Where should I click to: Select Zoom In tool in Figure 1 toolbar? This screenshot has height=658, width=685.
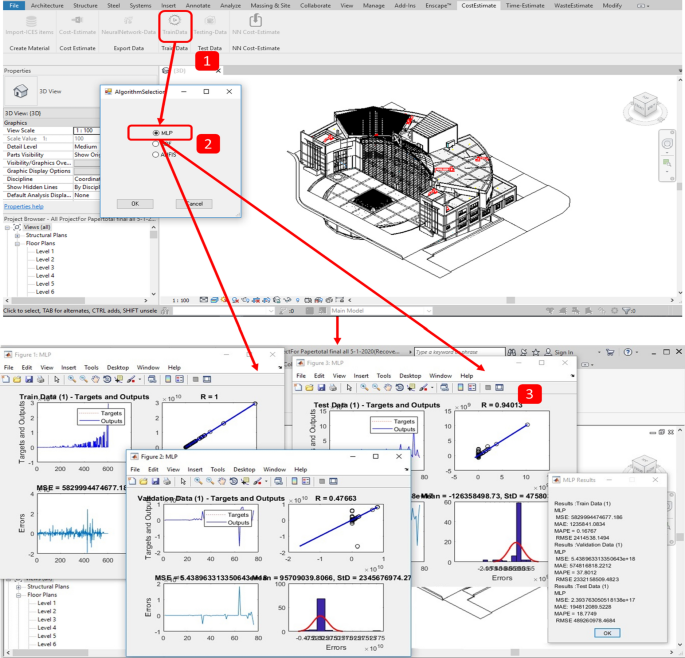[x=72, y=379]
